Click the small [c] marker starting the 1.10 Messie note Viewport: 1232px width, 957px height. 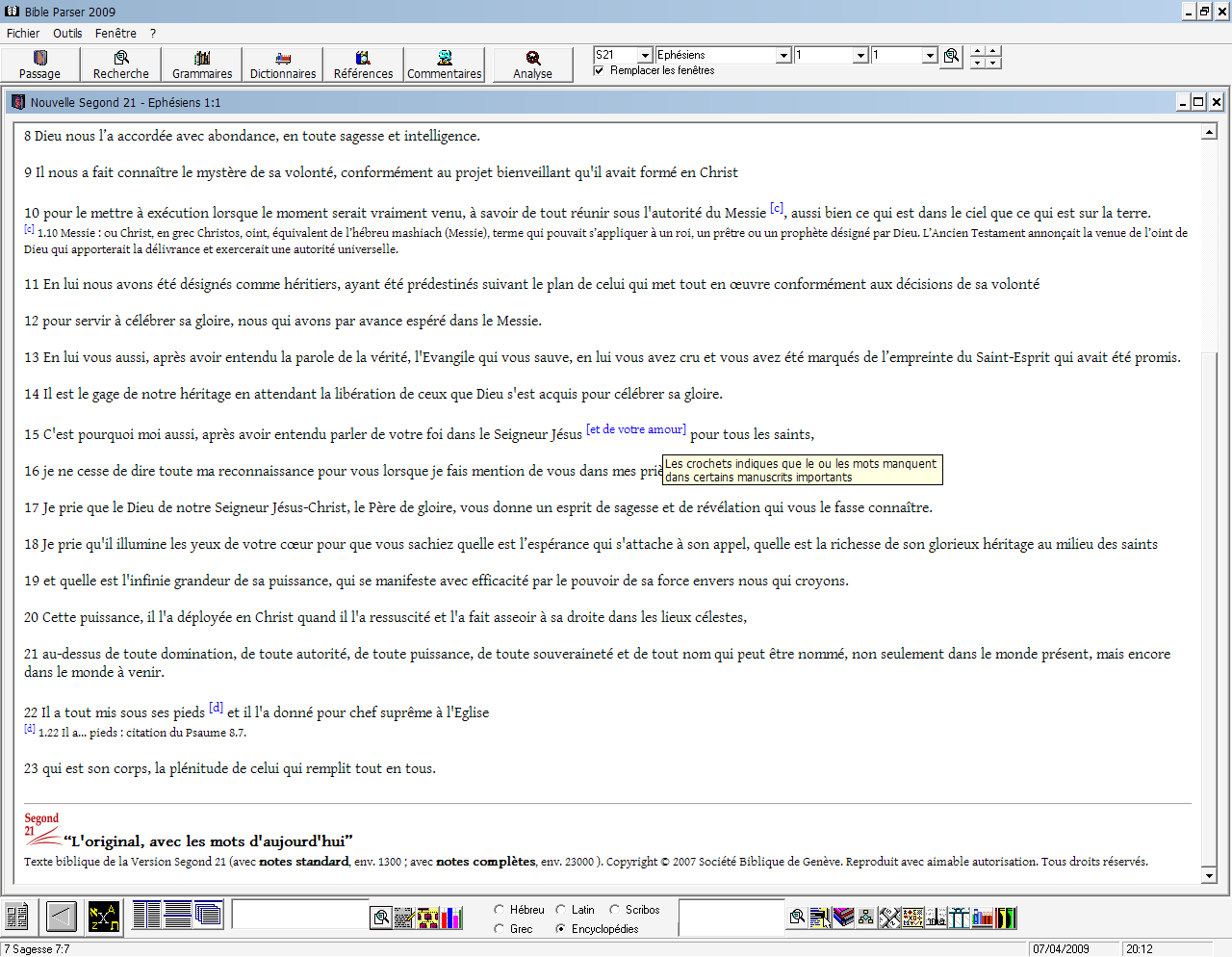tap(29, 229)
